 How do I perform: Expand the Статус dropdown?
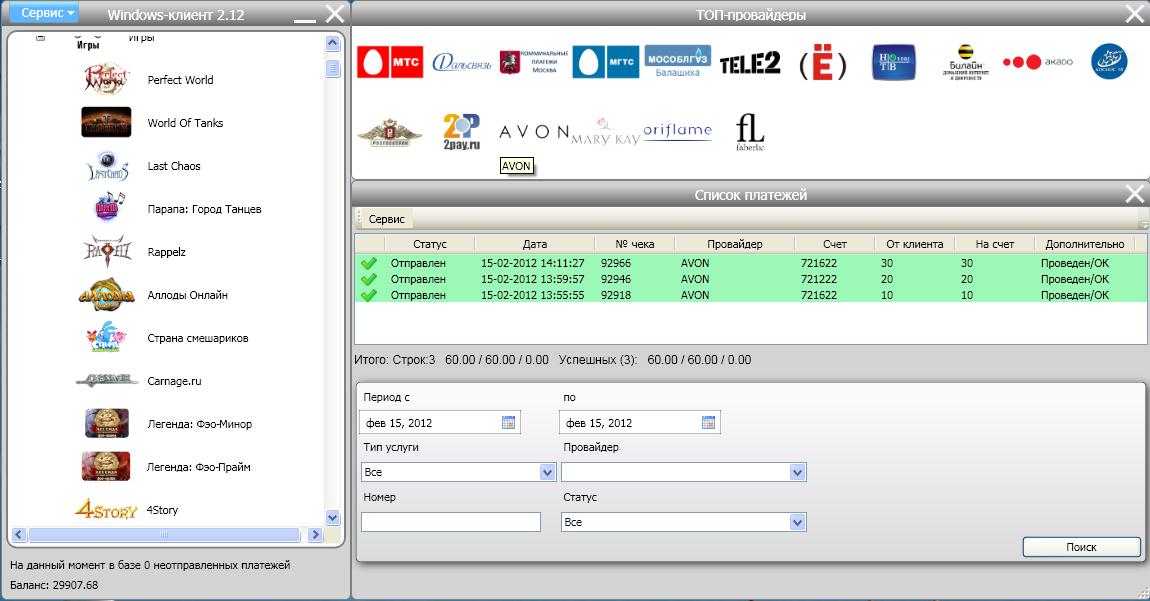(x=798, y=522)
